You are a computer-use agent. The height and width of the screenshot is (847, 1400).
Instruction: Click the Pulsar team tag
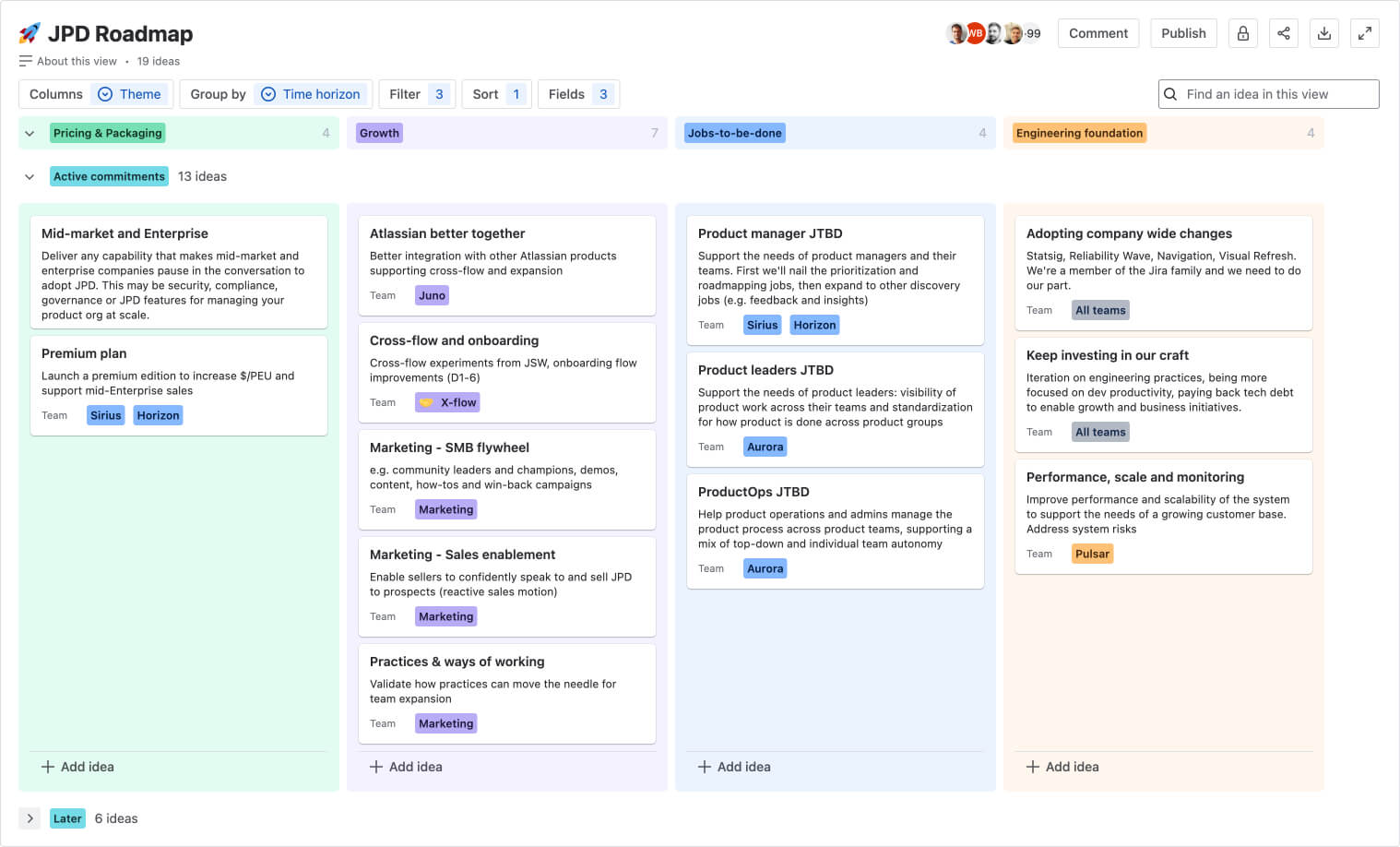tap(1092, 554)
